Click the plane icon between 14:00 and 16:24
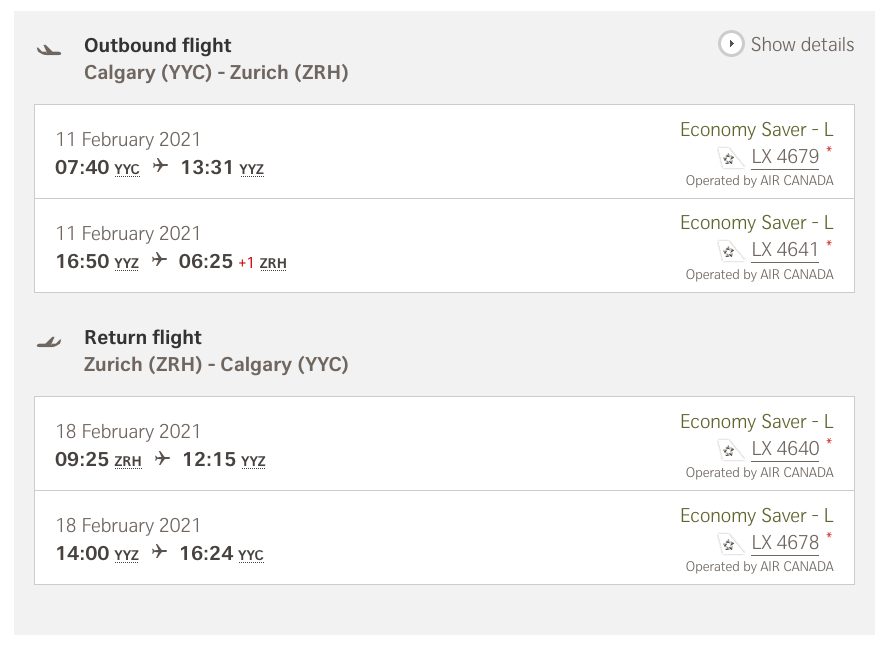Screen dimensions: 886x652 (x=159, y=551)
